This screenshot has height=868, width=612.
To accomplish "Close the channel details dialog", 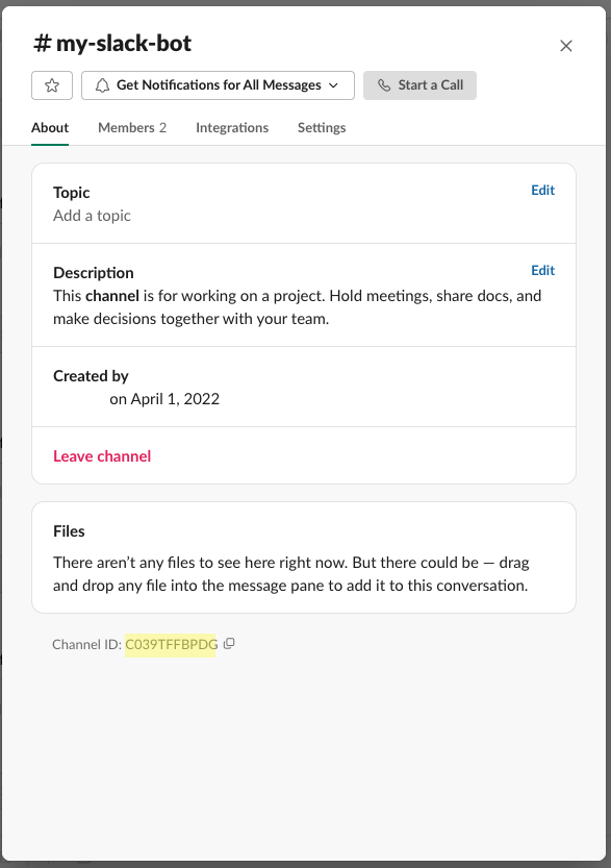I will click(x=566, y=46).
